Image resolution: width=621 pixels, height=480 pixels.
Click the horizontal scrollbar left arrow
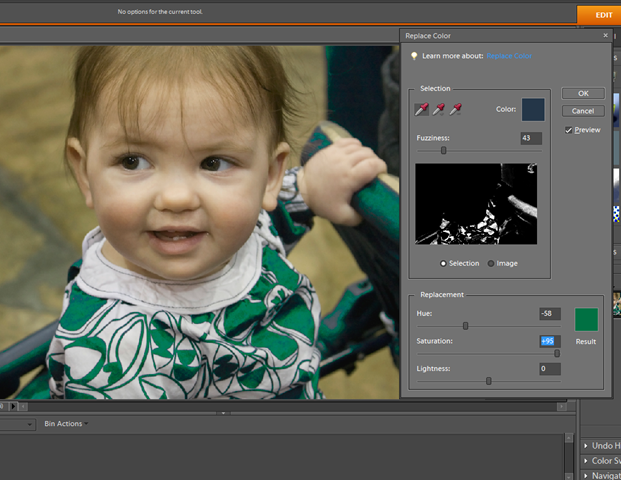click(x=23, y=406)
